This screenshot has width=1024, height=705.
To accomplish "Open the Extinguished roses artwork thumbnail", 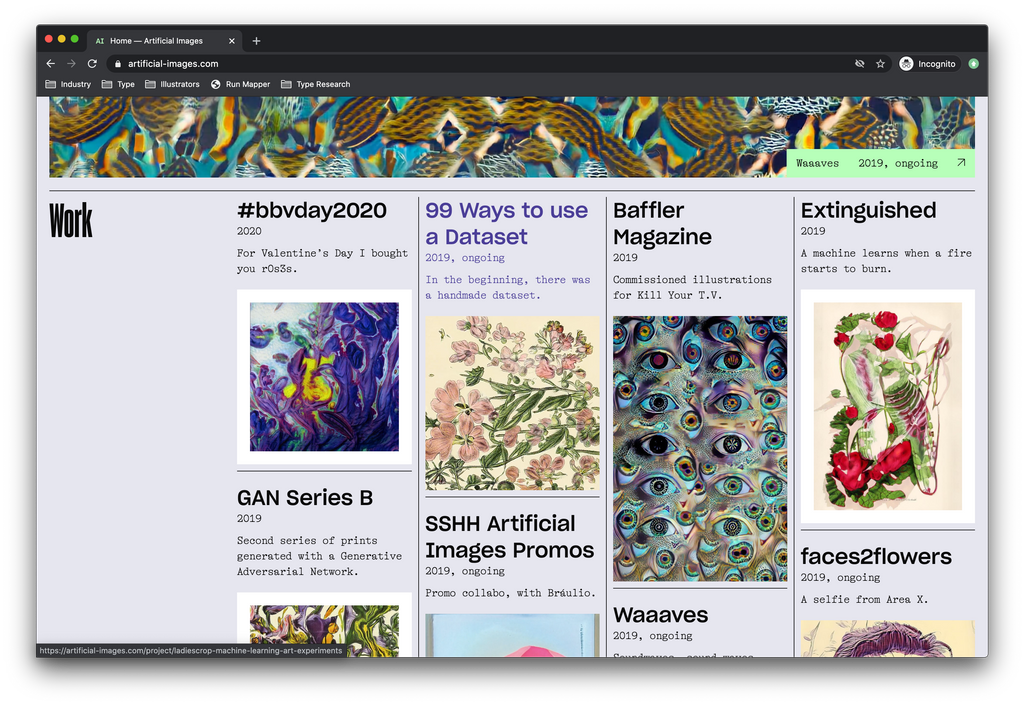I will pyautogui.click(x=887, y=406).
